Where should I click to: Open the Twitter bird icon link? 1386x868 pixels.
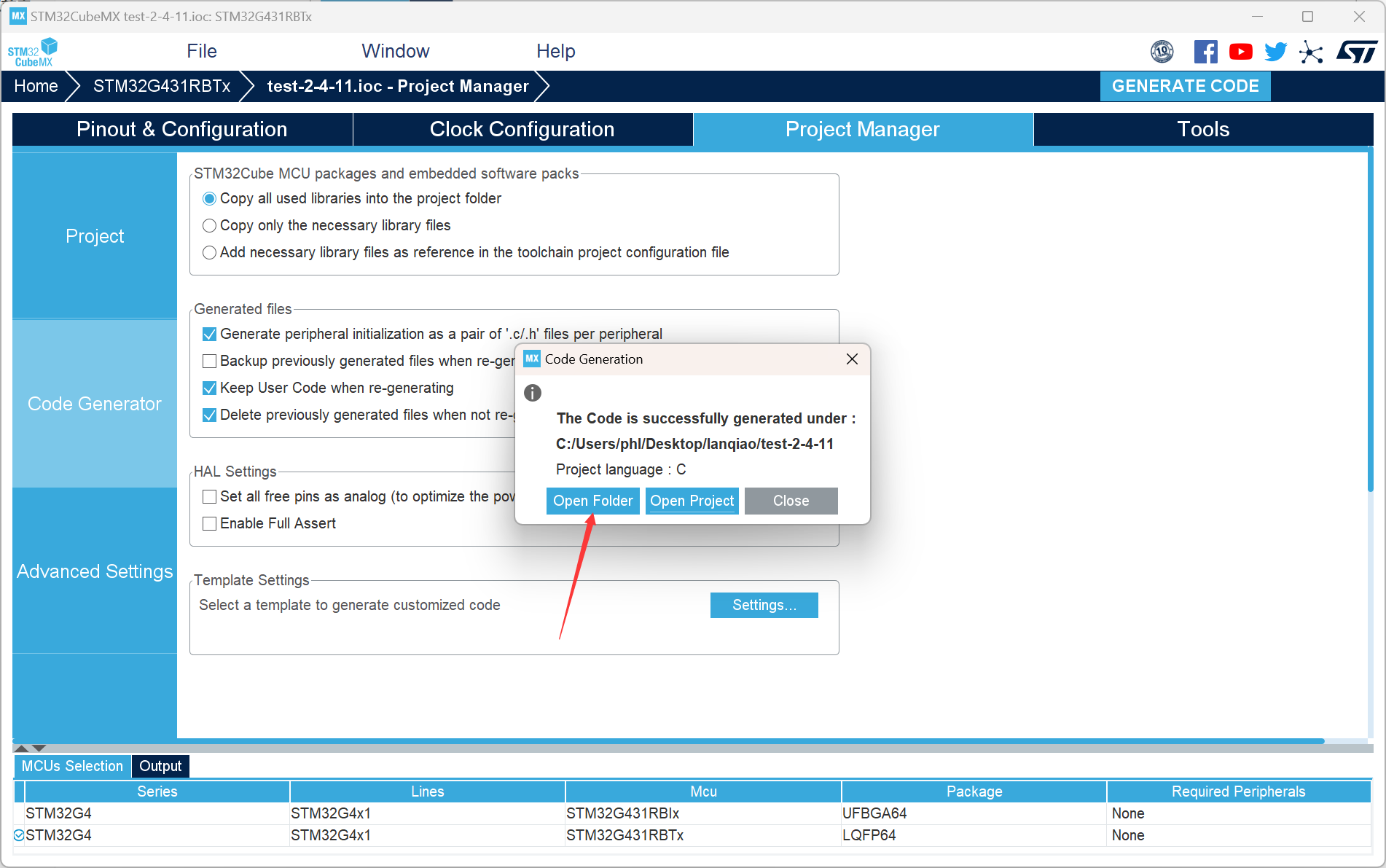[1276, 52]
